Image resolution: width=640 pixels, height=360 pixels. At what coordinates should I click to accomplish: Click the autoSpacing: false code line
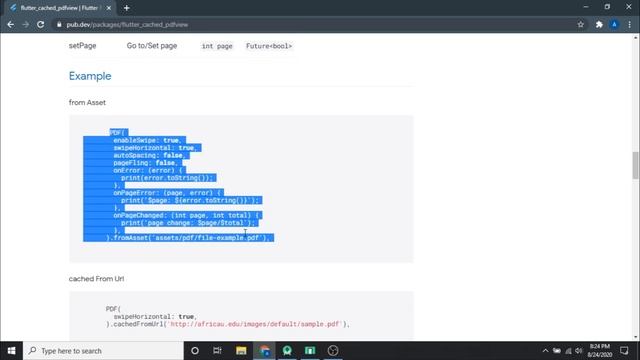(149, 156)
